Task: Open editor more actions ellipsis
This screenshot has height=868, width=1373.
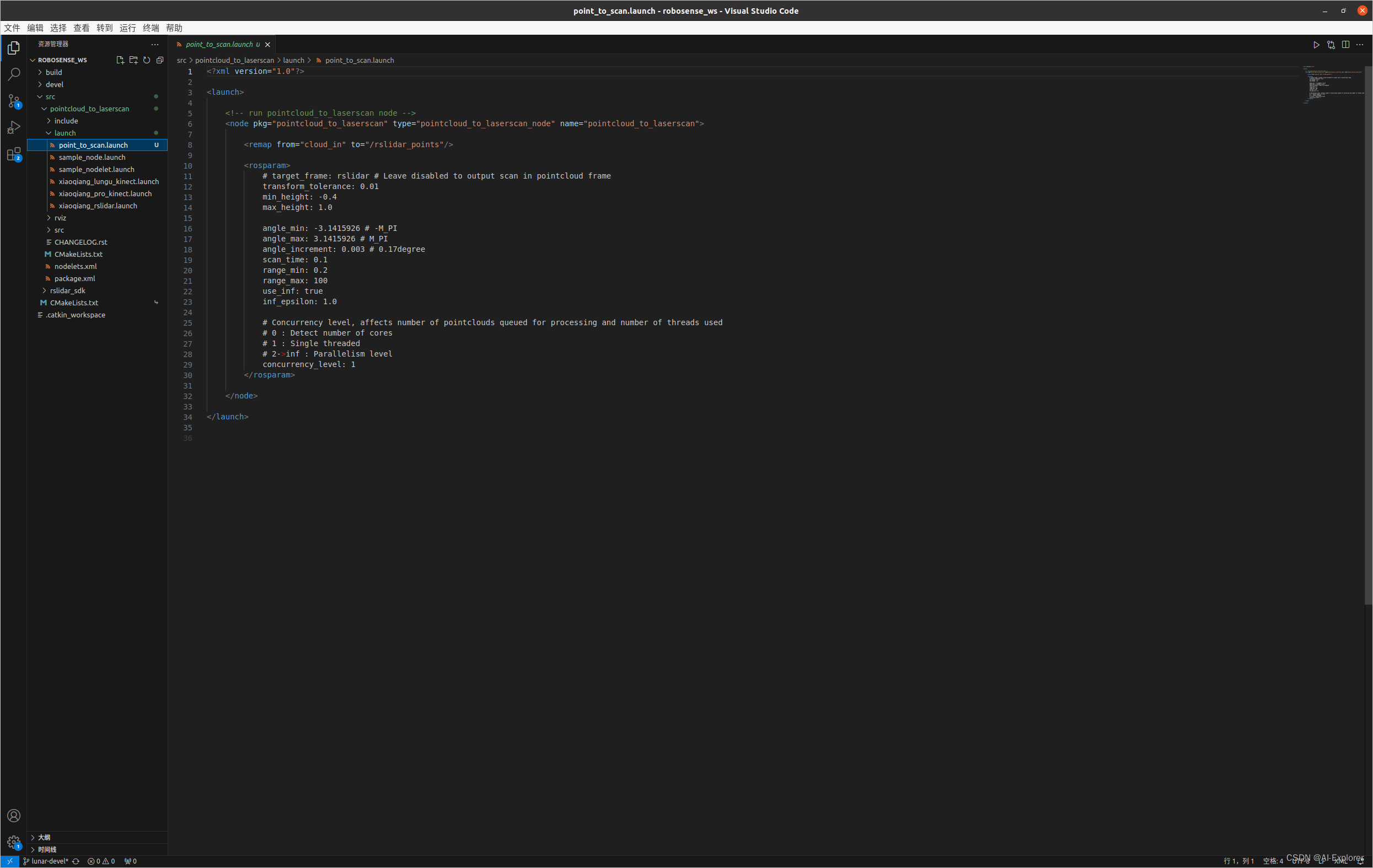Action: point(1360,45)
